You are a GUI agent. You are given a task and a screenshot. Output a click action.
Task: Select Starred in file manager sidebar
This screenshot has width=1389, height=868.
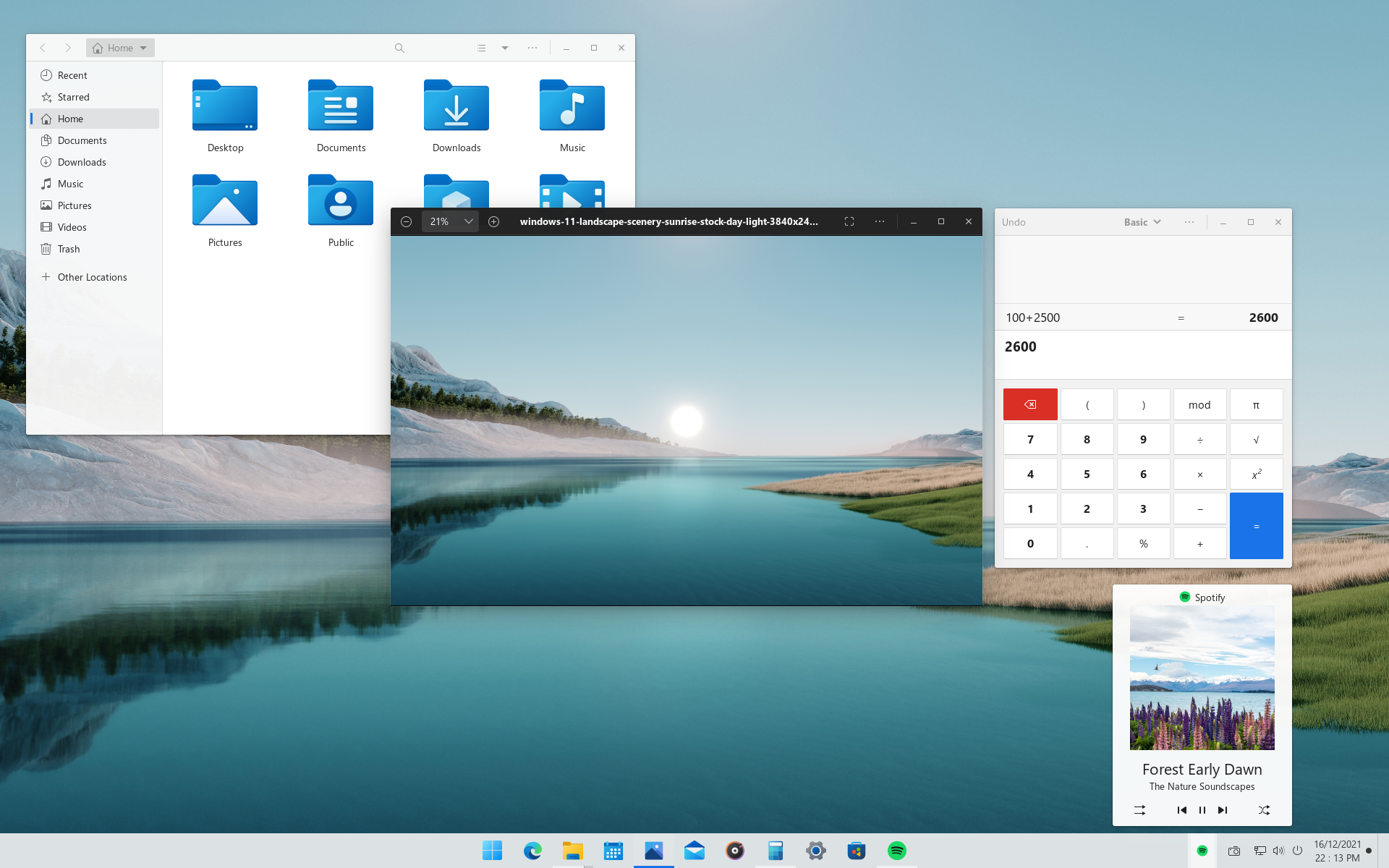(94, 97)
